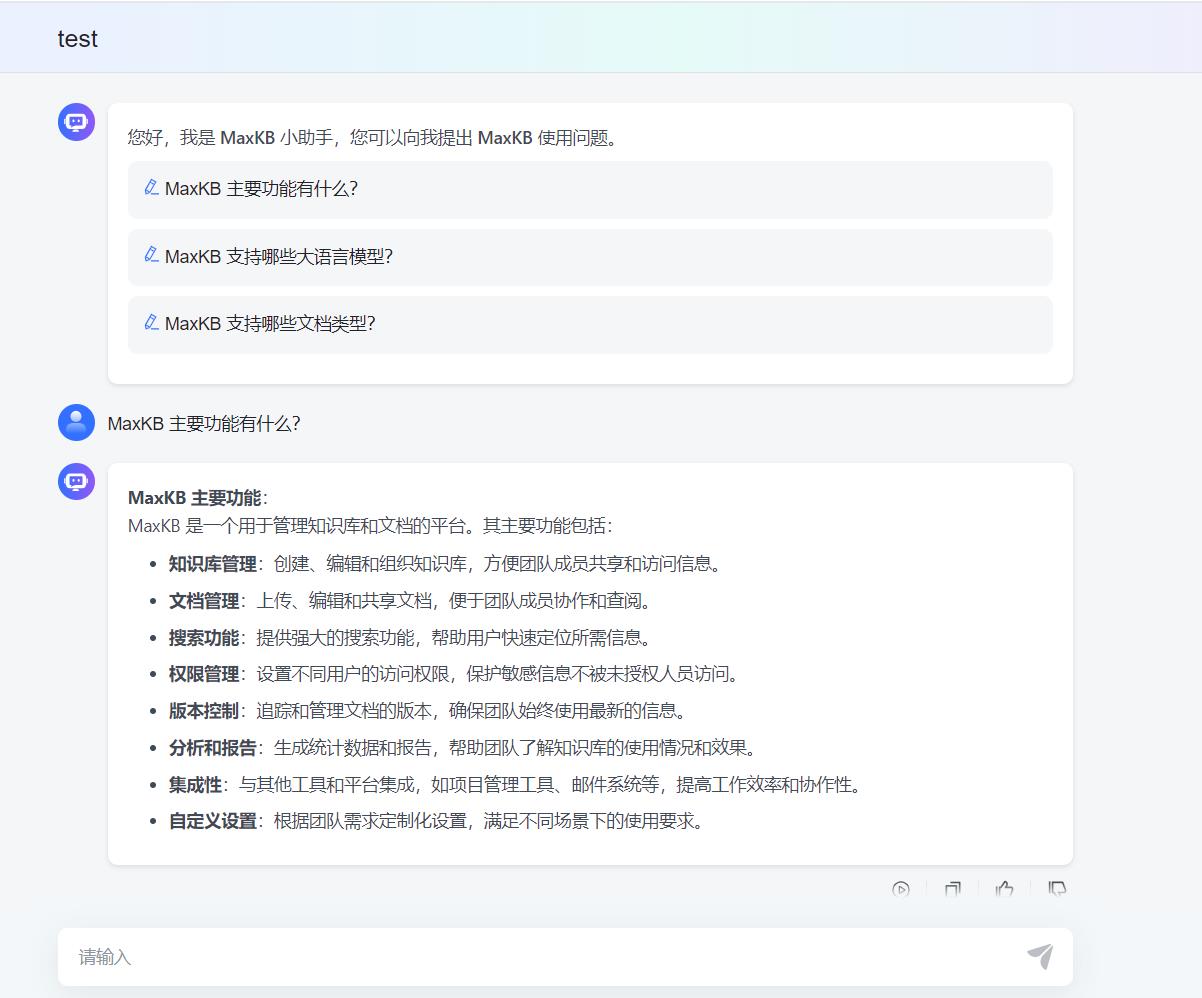Click the 搜索功能 bullet item

click(x=410, y=638)
